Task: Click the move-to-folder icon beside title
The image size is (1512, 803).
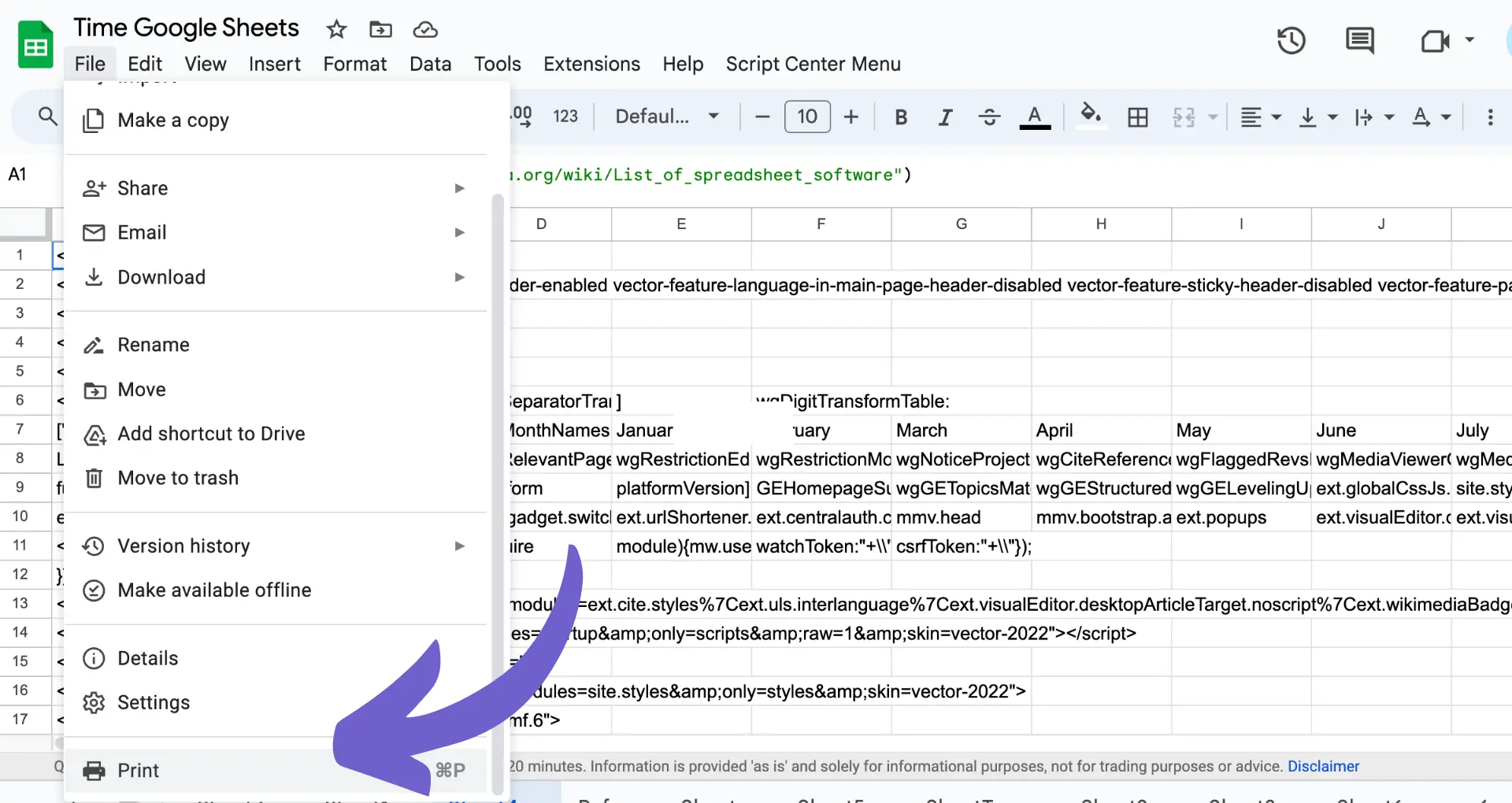Action: click(x=380, y=30)
